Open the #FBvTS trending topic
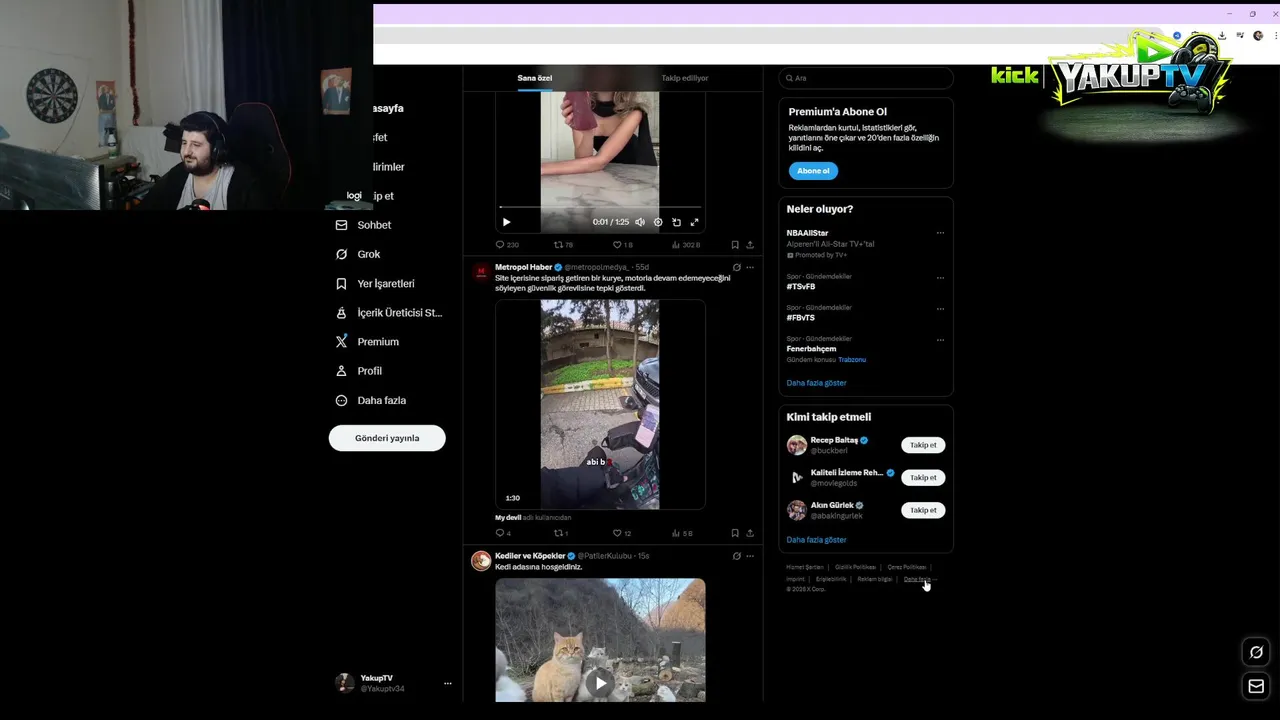The height and width of the screenshot is (720, 1280). [801, 318]
